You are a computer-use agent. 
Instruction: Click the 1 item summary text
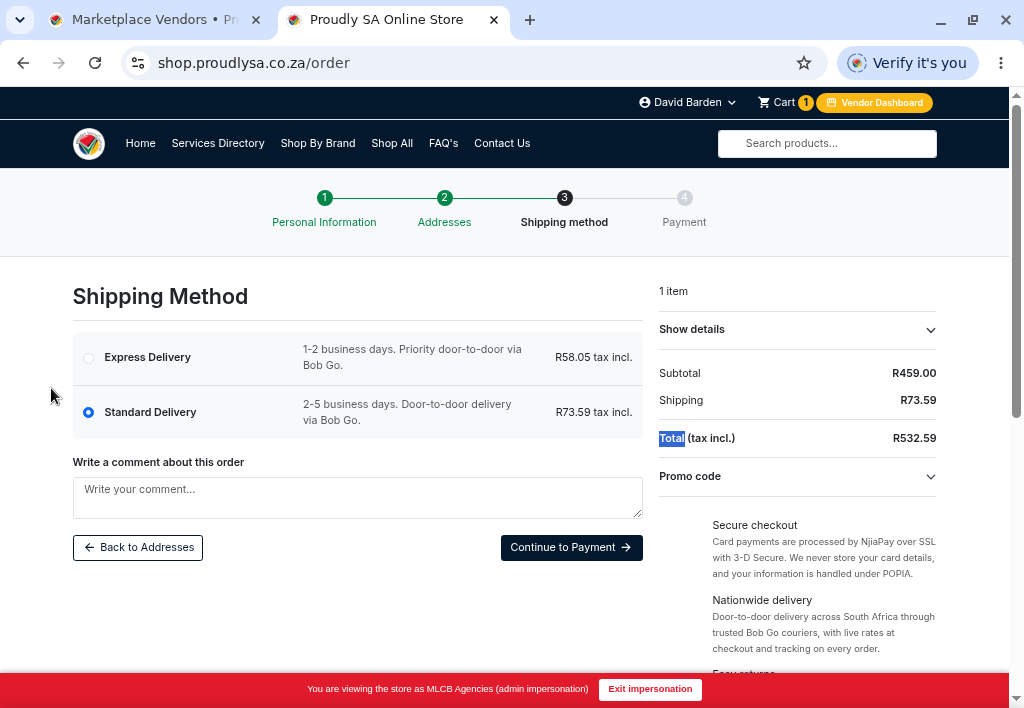click(x=673, y=291)
